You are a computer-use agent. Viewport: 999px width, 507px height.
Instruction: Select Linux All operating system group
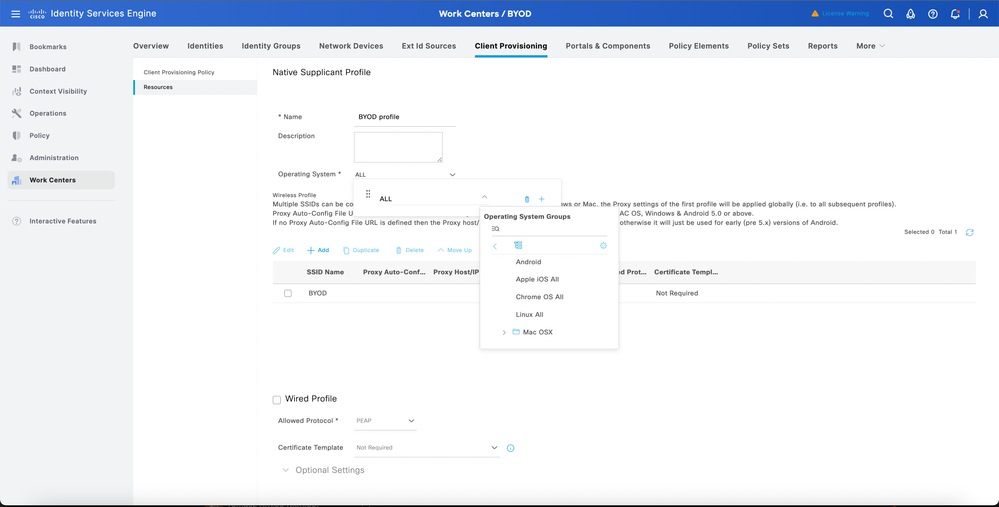[529, 315]
